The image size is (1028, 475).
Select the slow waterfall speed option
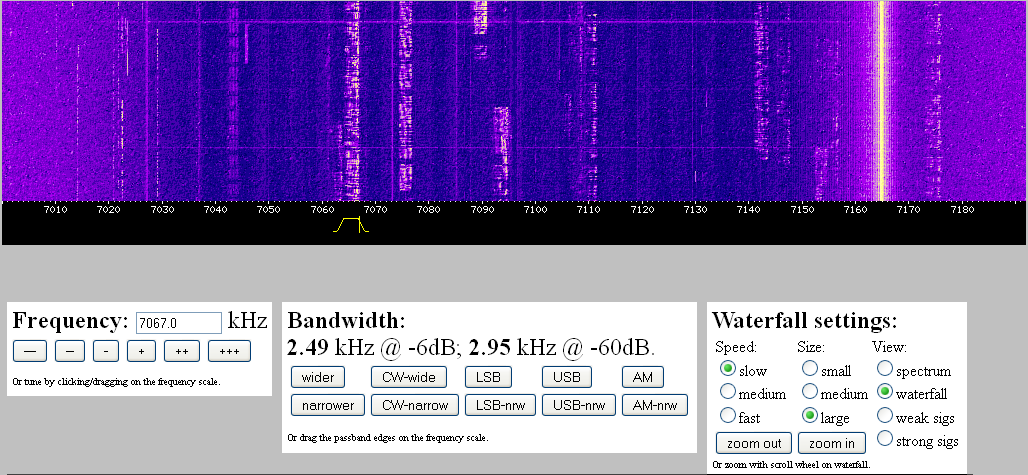click(x=727, y=368)
